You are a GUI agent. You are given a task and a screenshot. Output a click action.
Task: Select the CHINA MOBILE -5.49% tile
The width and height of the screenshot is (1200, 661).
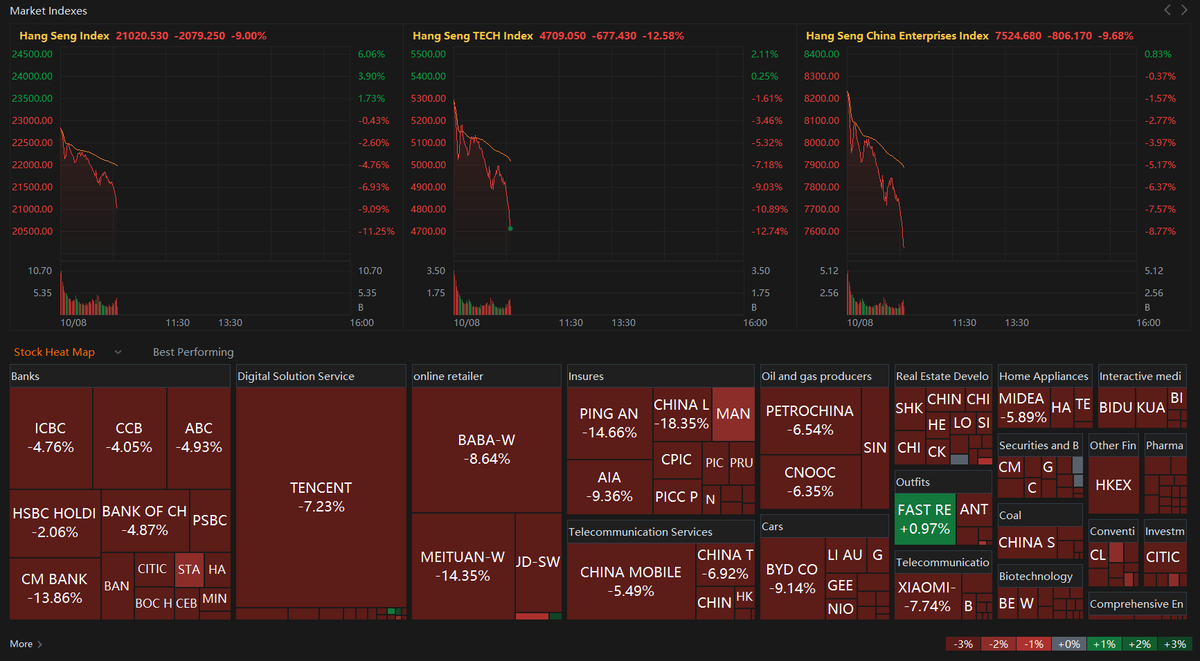pos(631,581)
